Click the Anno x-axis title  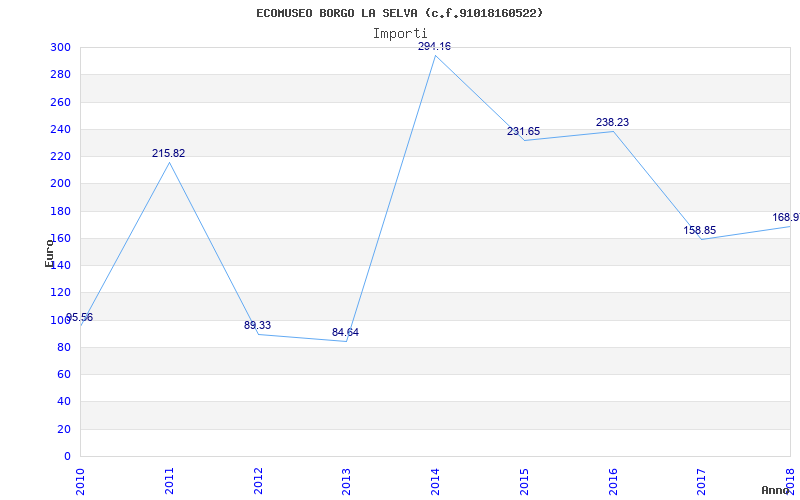pos(775,490)
